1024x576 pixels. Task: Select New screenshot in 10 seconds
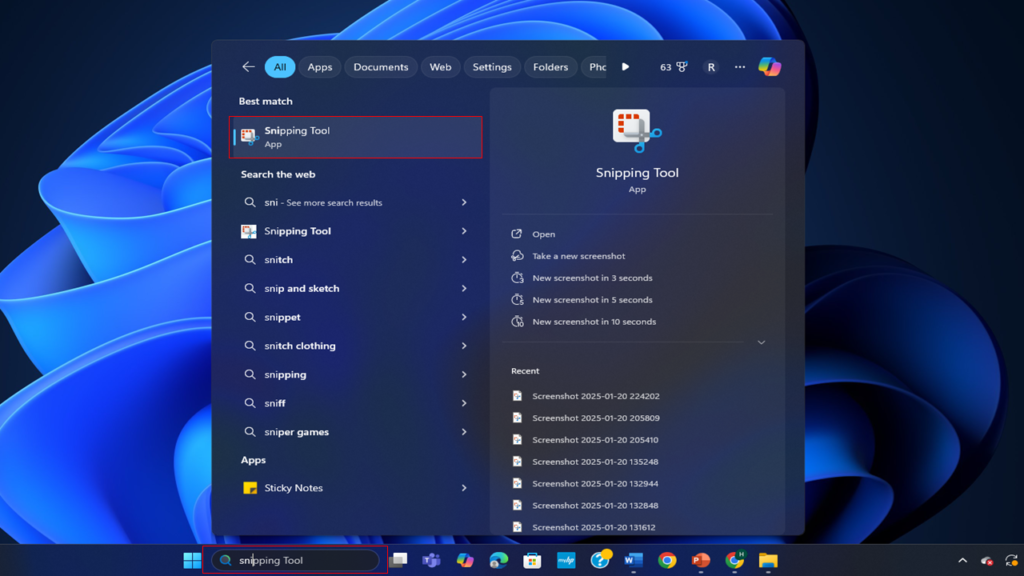click(594, 321)
